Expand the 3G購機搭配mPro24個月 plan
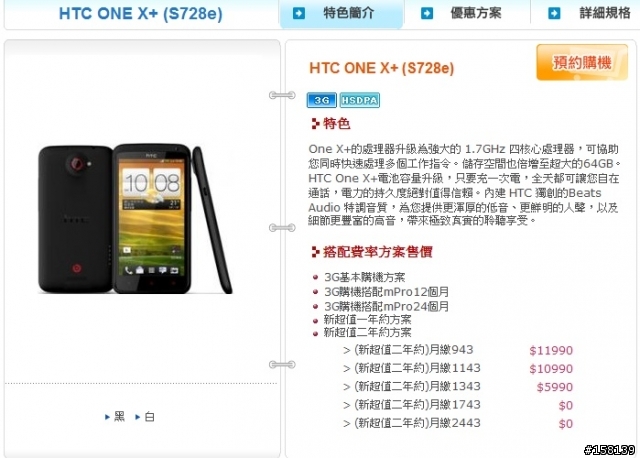The height and width of the screenshot is (458, 640). click(386, 306)
